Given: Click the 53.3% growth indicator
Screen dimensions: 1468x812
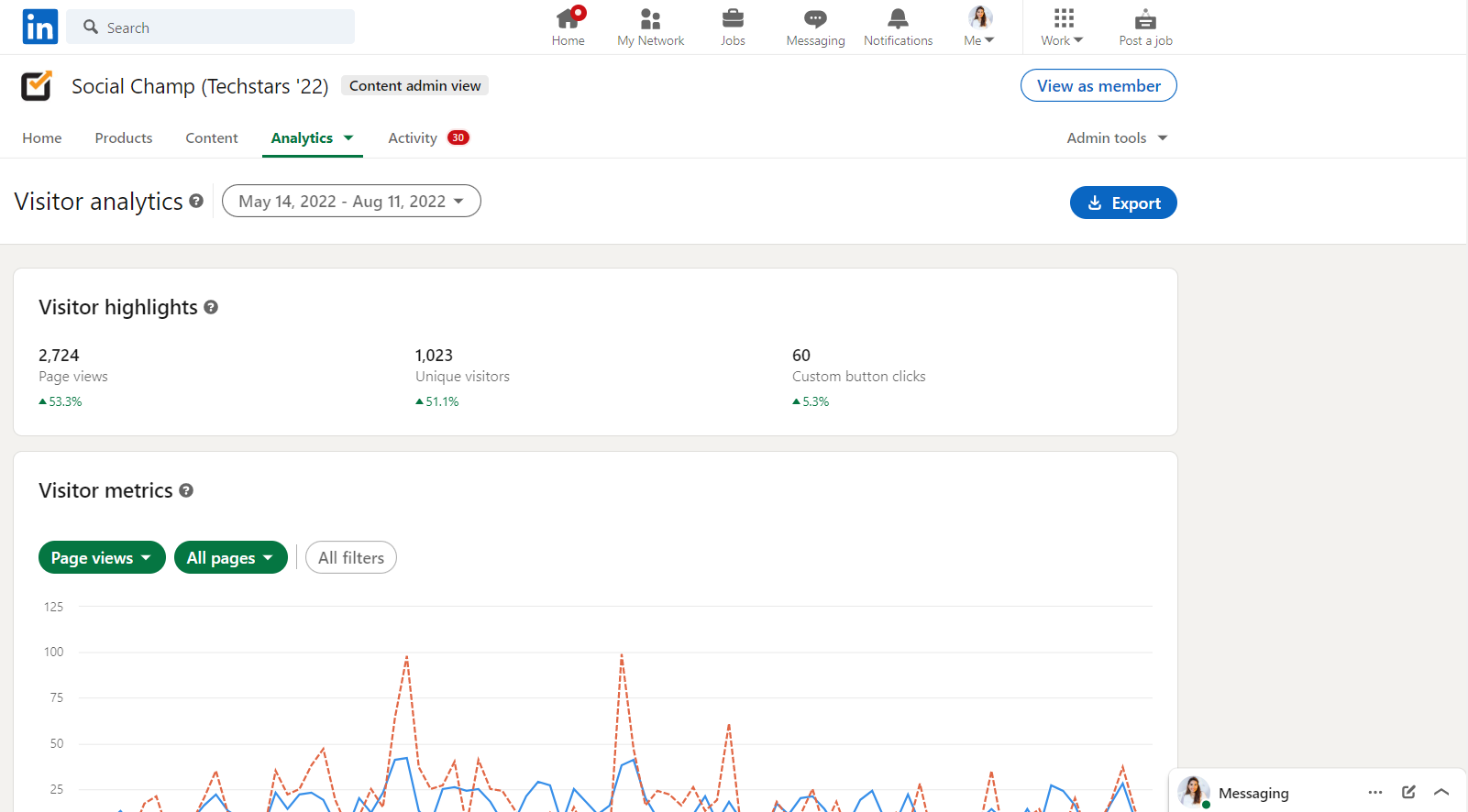Looking at the screenshot, I should pos(61,401).
